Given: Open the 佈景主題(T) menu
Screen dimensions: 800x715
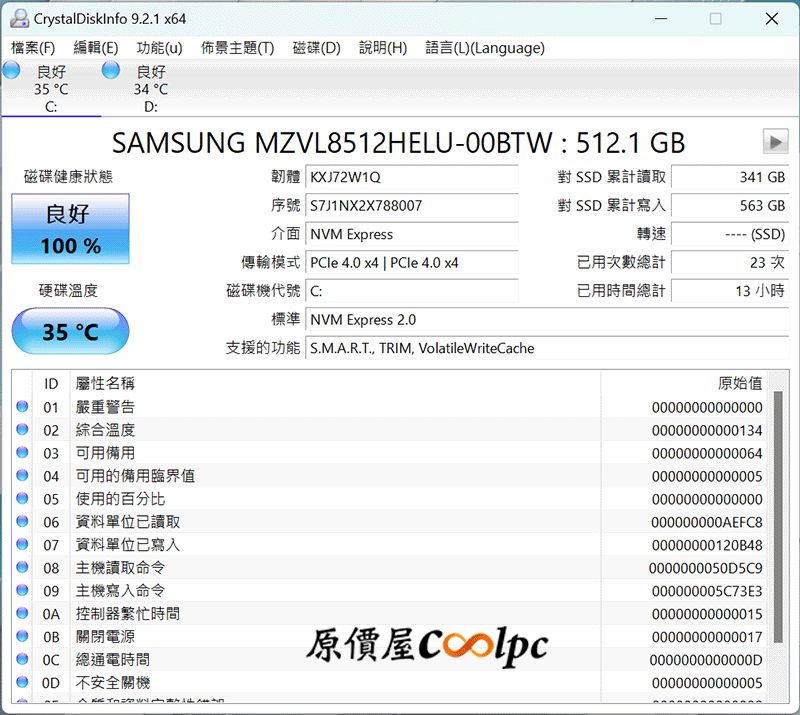Looking at the screenshot, I should tap(237, 48).
